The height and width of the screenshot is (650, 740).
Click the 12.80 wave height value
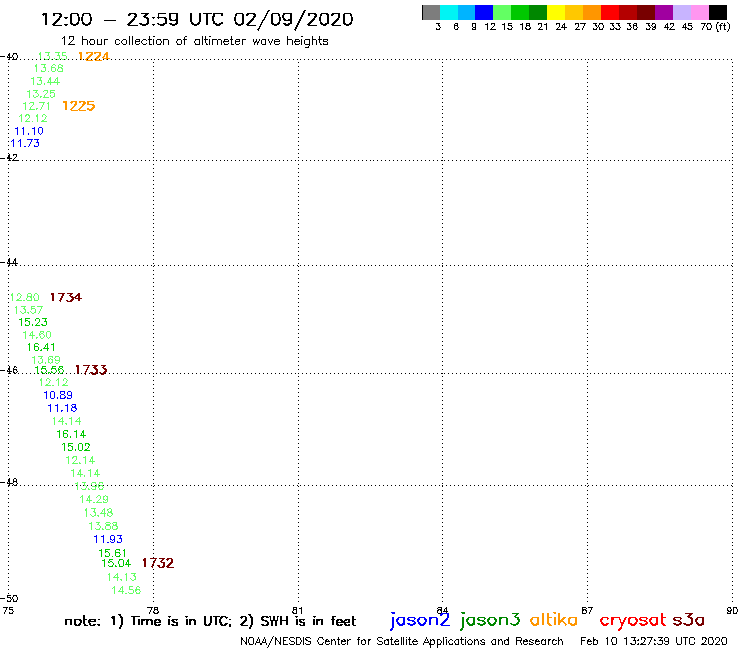point(25,297)
